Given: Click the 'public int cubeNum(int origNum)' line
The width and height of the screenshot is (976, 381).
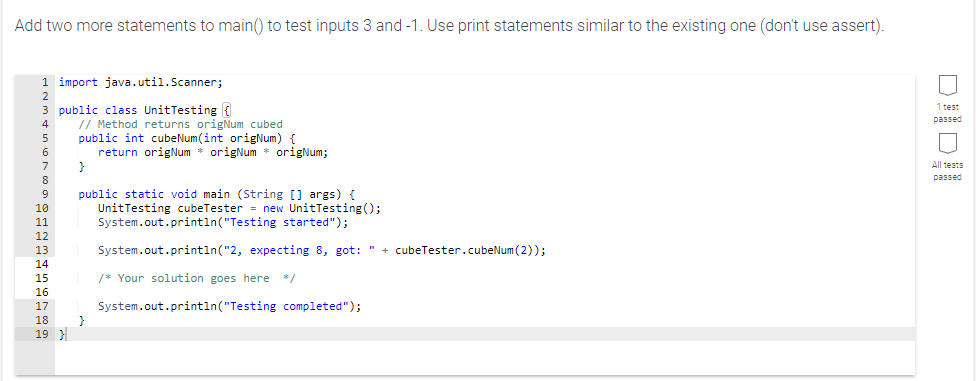Looking at the screenshot, I should point(187,138).
